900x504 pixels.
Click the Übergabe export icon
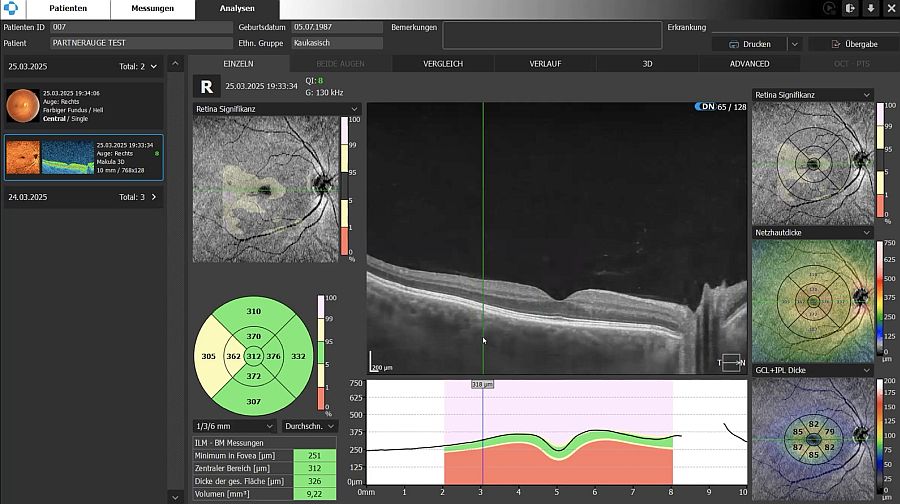point(835,44)
